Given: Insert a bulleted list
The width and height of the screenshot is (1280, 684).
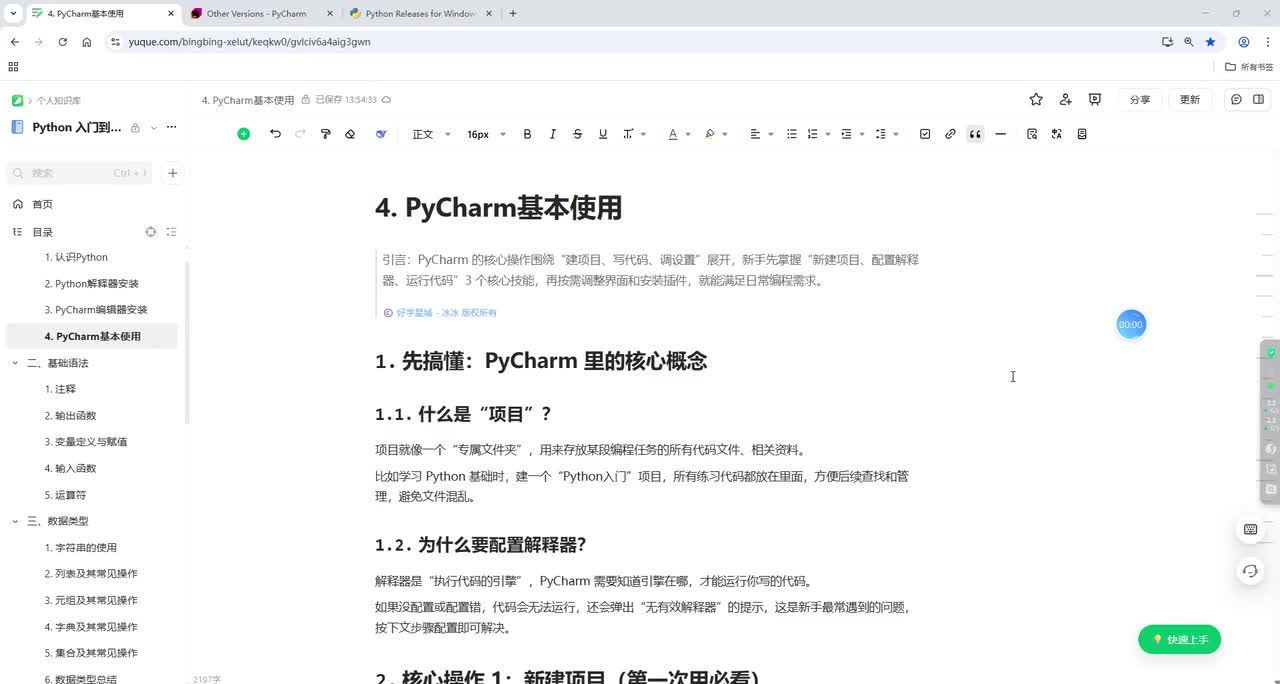Looking at the screenshot, I should [x=792, y=134].
